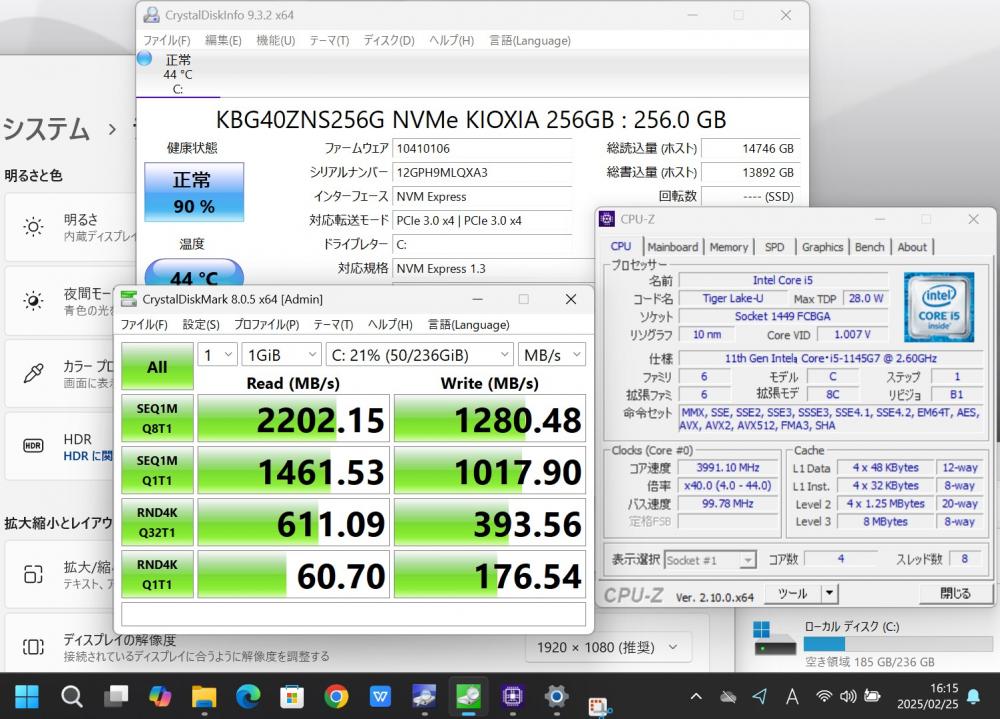Click location arrow tray icon
The image size is (1000, 719).
(760, 697)
